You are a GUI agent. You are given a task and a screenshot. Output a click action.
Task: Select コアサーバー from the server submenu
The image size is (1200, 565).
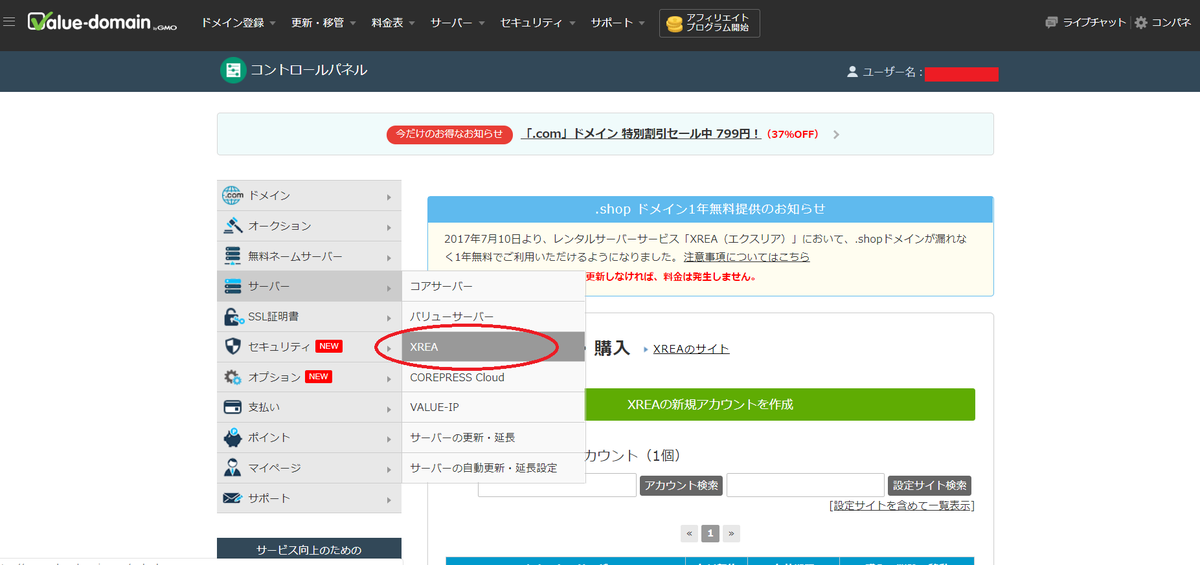click(494, 286)
